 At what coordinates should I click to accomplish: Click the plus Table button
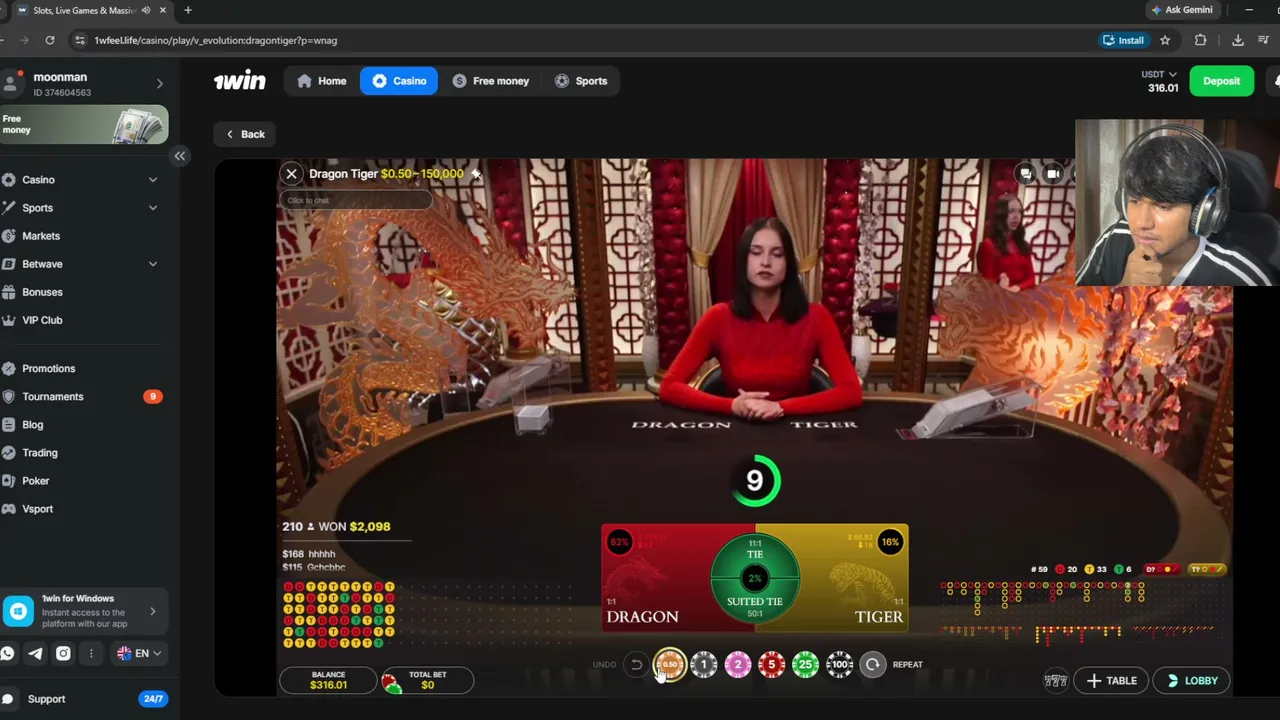tap(1111, 681)
